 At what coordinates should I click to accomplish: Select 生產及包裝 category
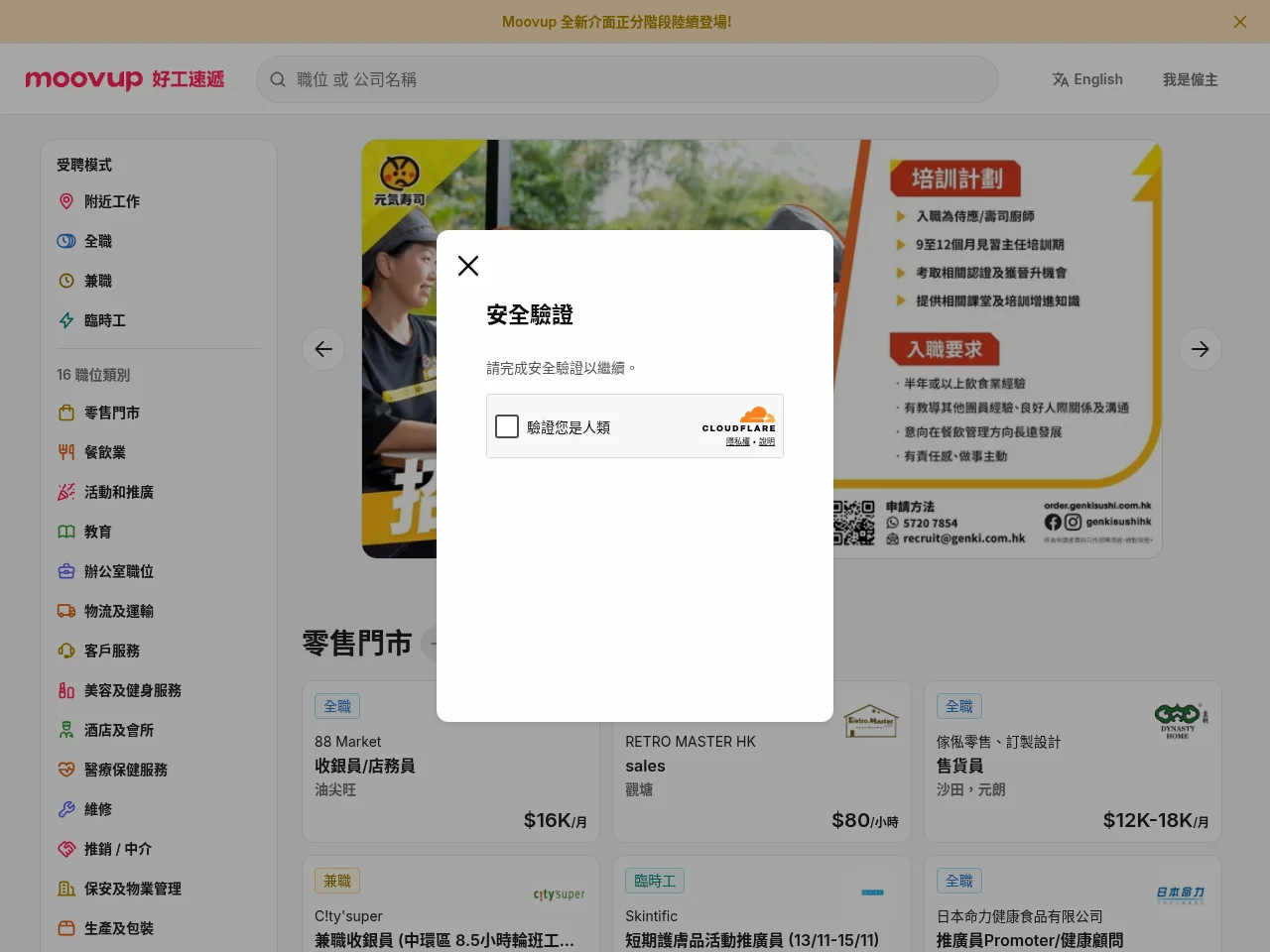tap(159, 928)
